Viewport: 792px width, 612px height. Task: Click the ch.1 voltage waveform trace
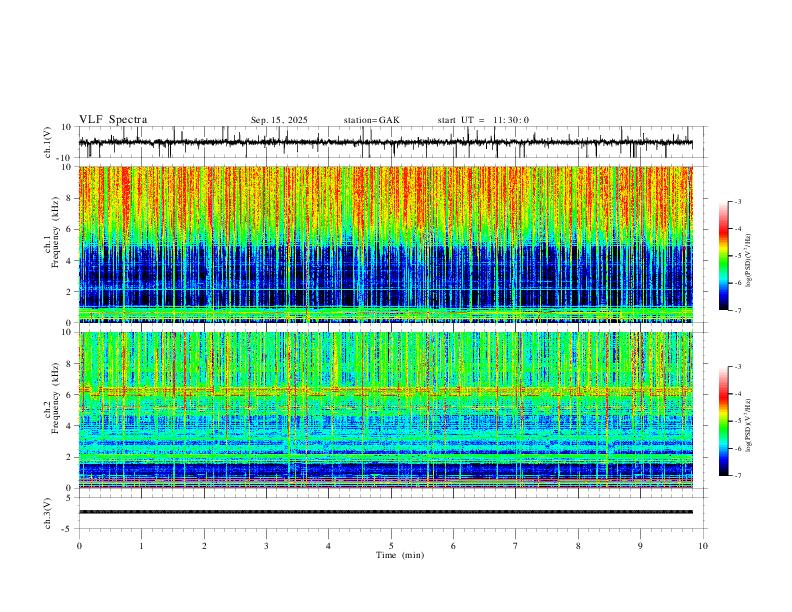point(385,142)
